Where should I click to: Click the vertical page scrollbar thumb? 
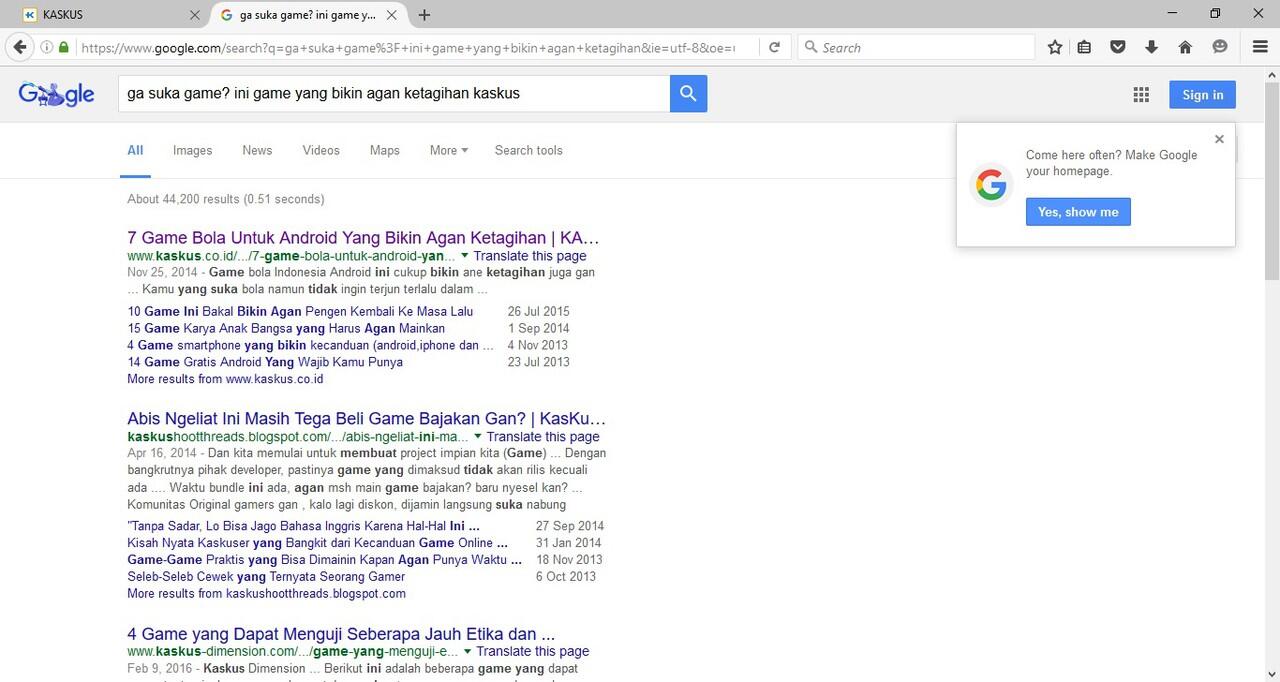click(1272, 180)
